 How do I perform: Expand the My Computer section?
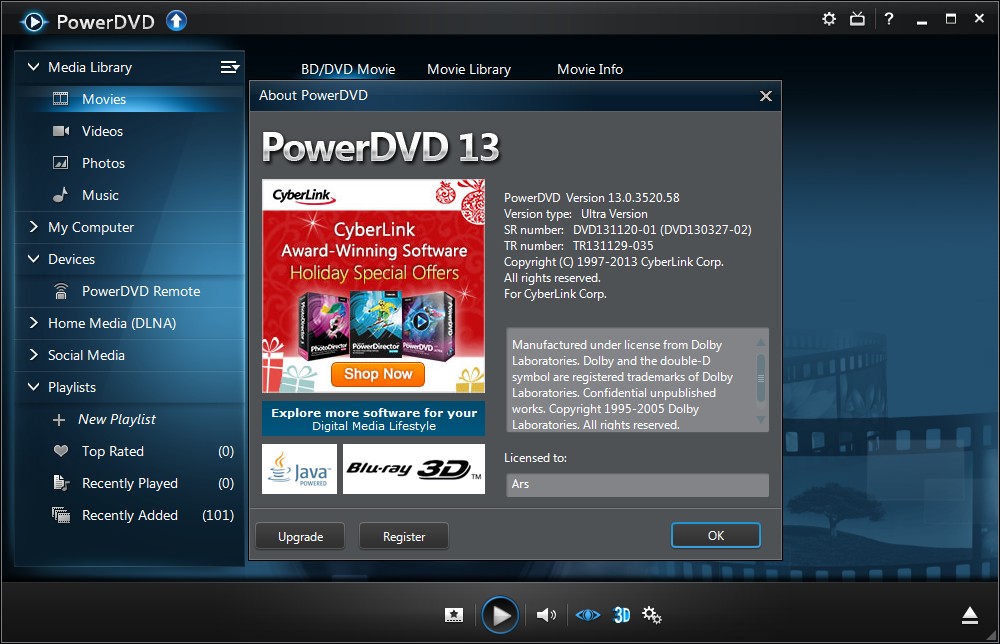coord(33,227)
